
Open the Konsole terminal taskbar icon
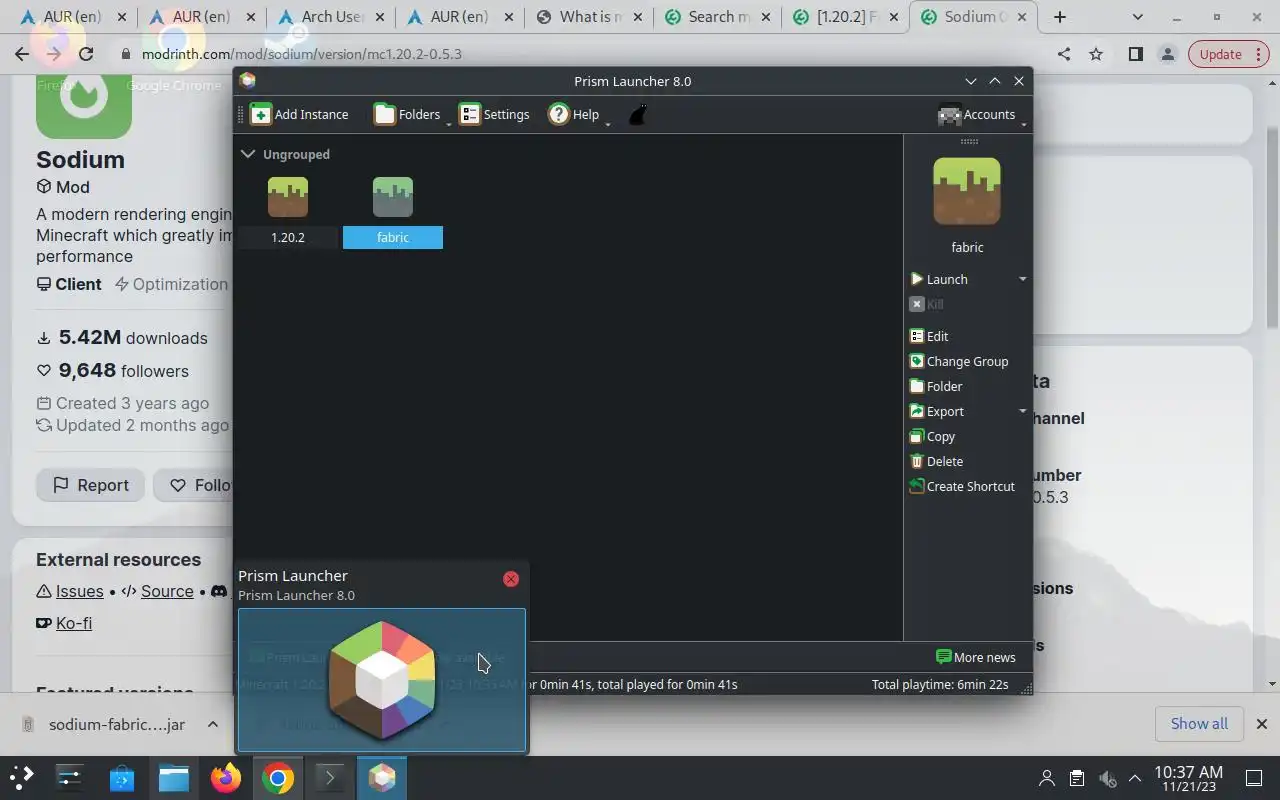coord(330,777)
